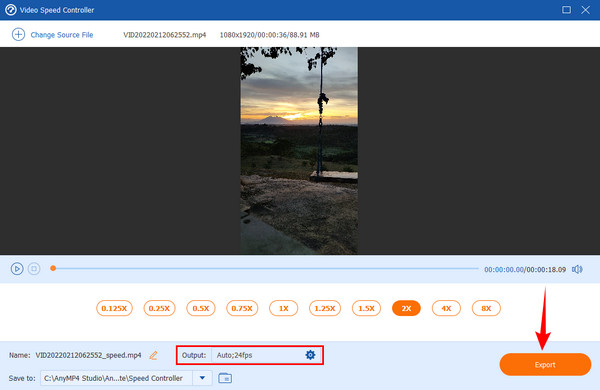600x390 pixels.
Task: Play the video preview
Action: pyautogui.click(x=17, y=269)
